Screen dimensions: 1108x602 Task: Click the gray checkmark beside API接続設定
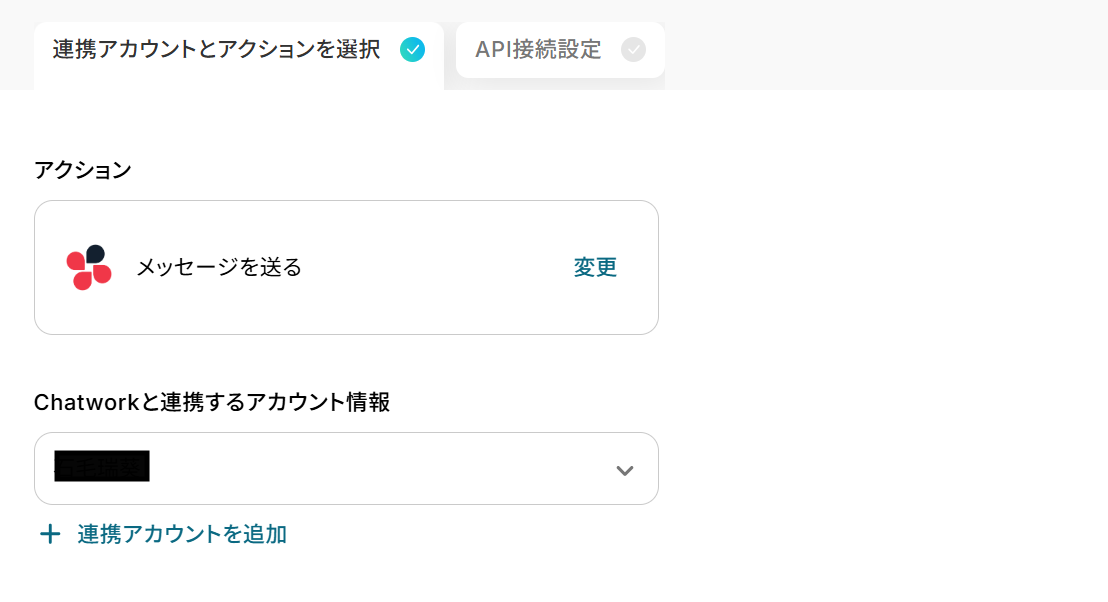(x=633, y=49)
